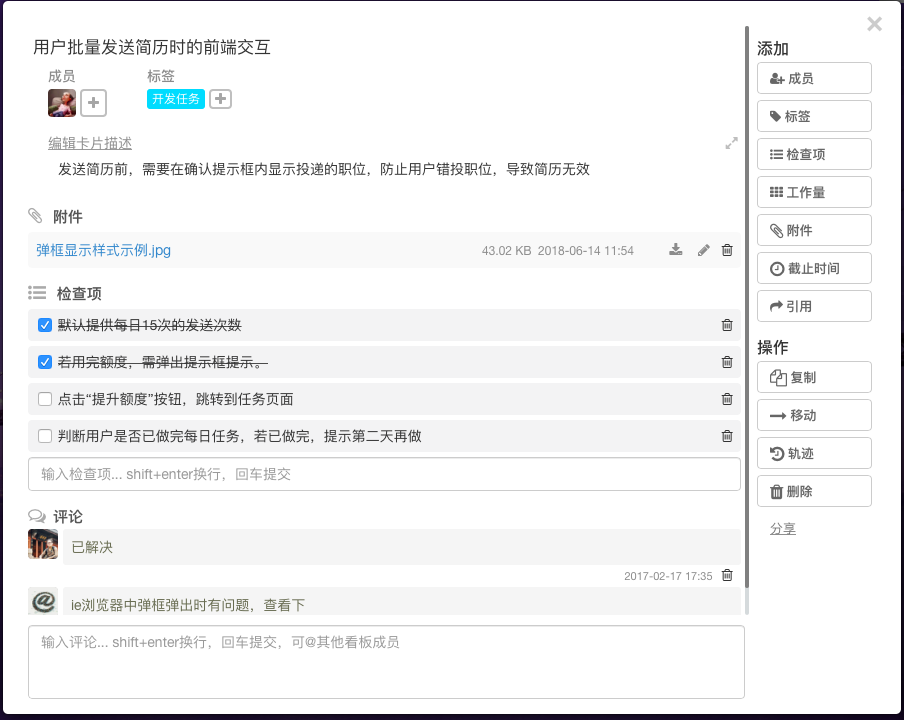Click the 开发任务 tag label

click(176, 99)
